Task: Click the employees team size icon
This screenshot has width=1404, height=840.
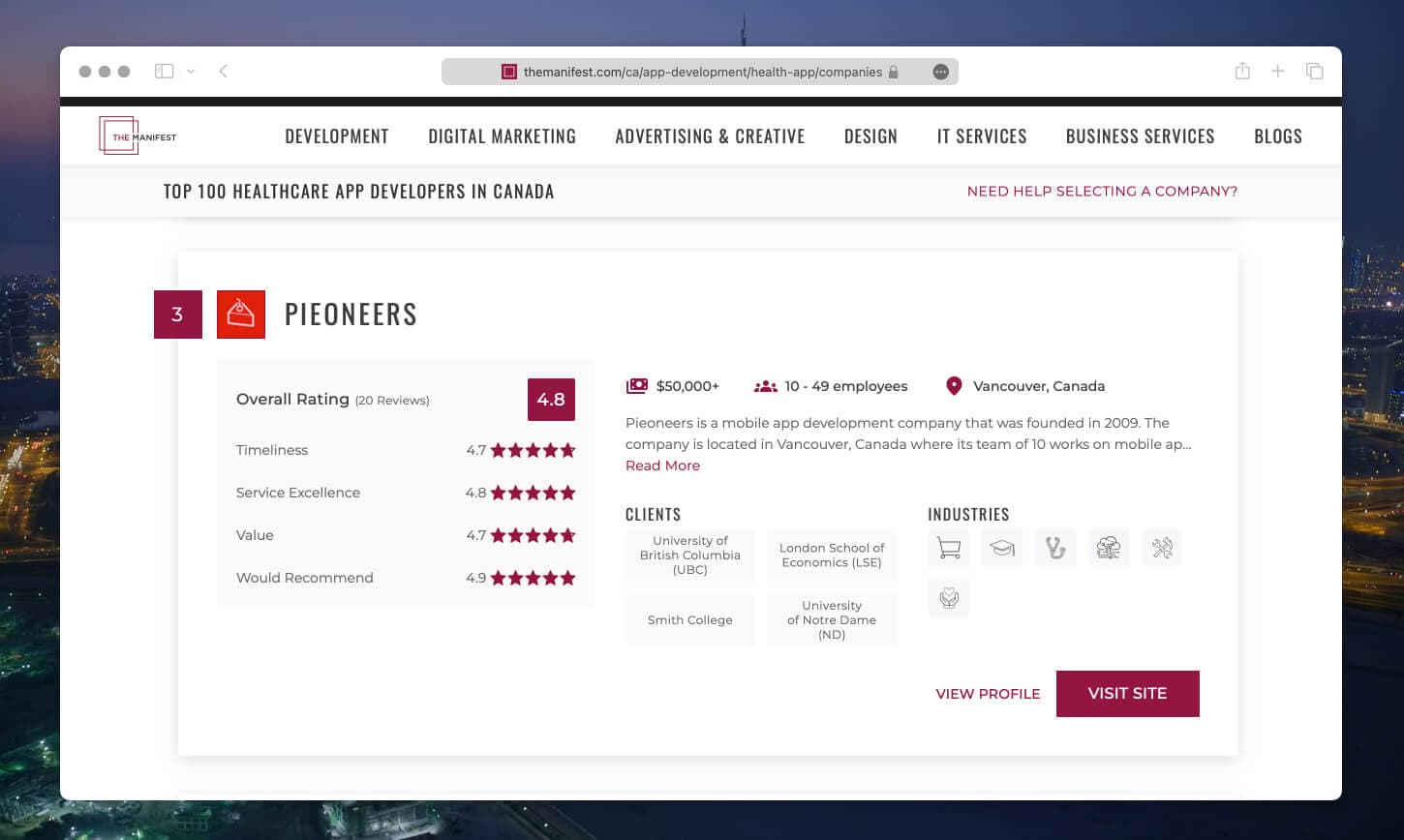Action: (764, 386)
